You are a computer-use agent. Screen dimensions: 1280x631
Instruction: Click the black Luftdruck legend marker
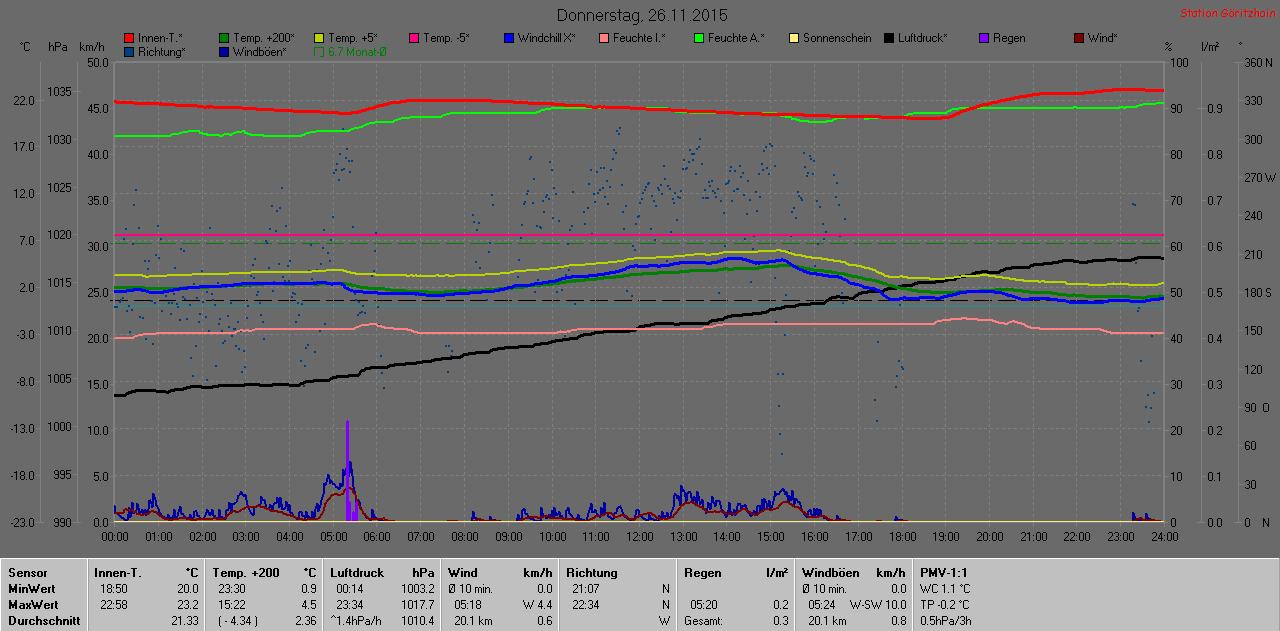889,38
